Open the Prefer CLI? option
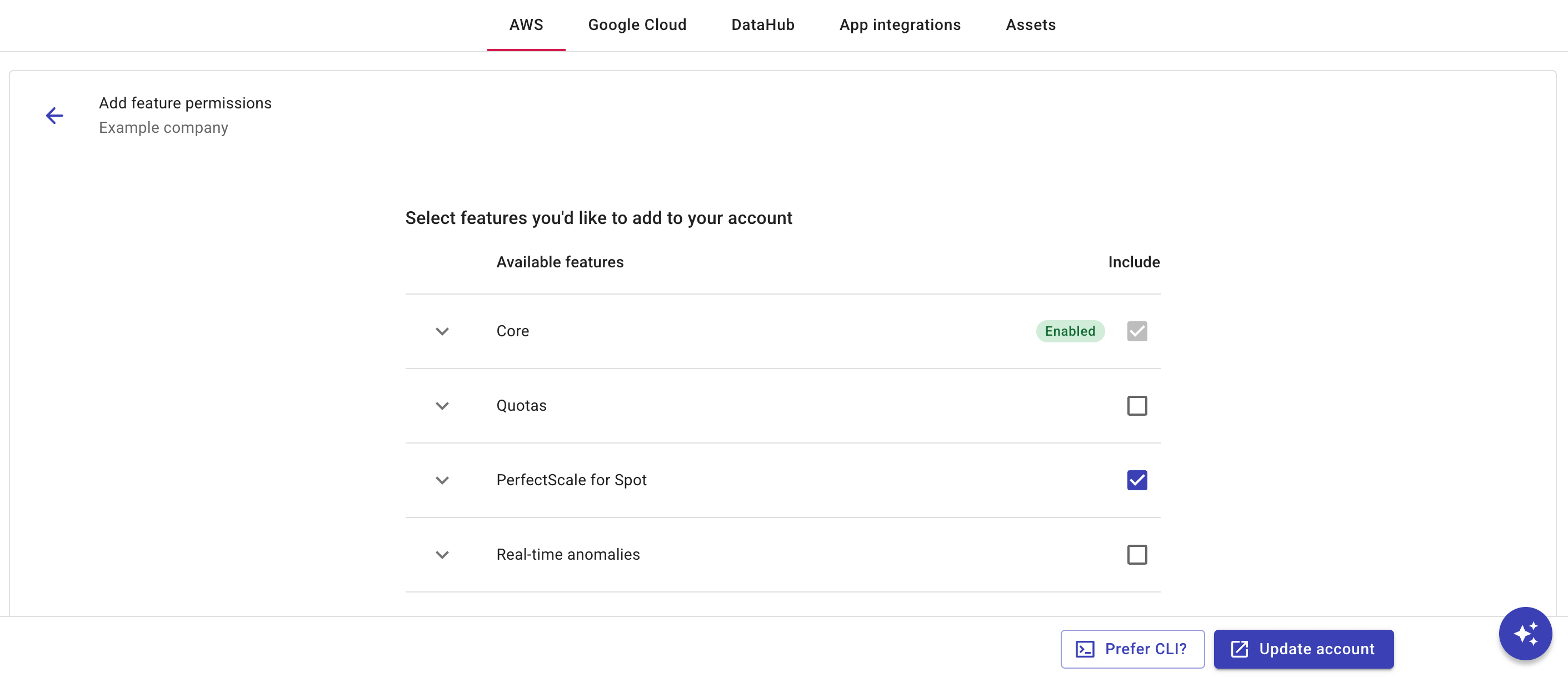The height and width of the screenshot is (677, 1568). 1133,649
